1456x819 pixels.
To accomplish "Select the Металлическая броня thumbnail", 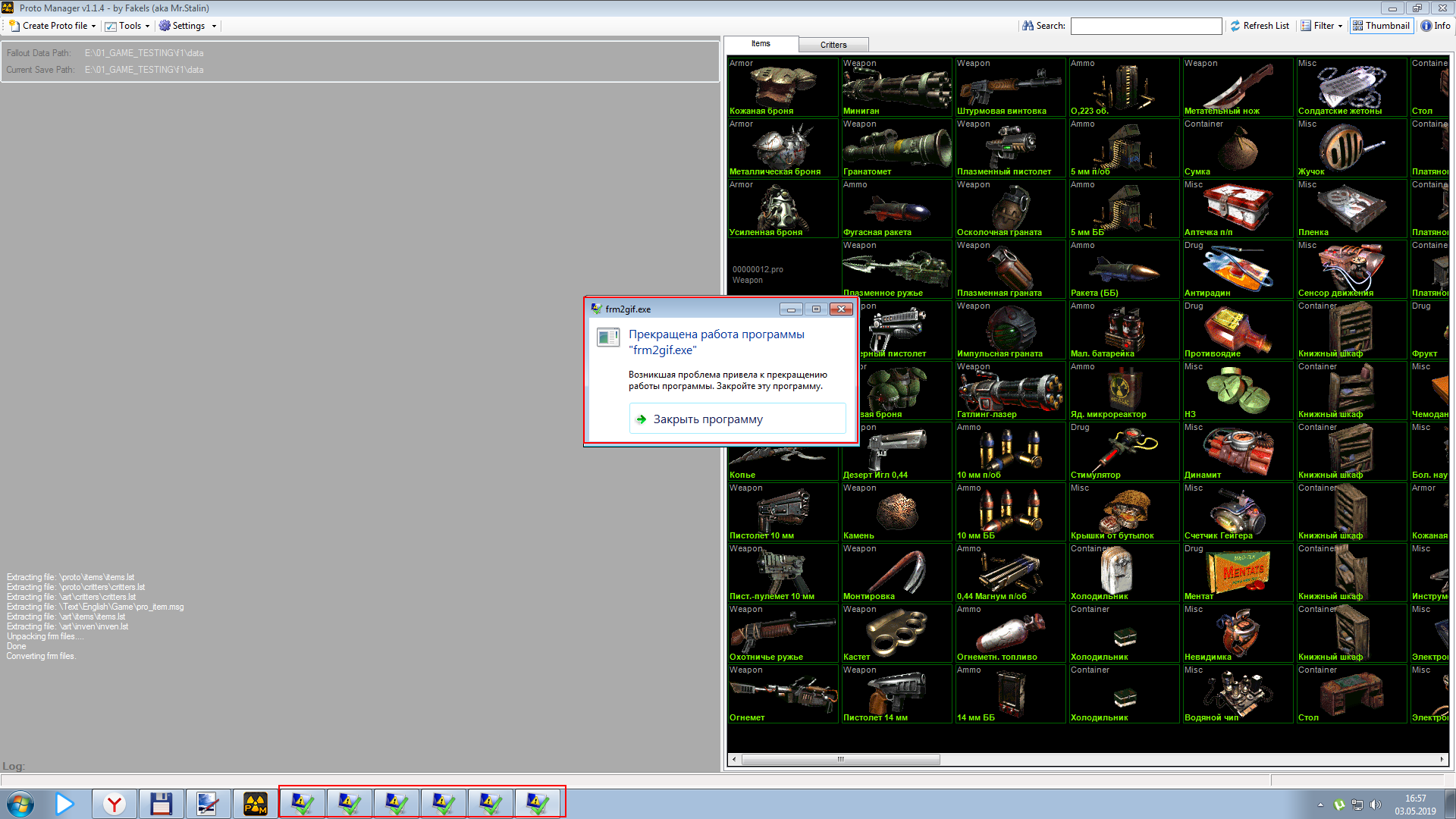I will pos(783,147).
